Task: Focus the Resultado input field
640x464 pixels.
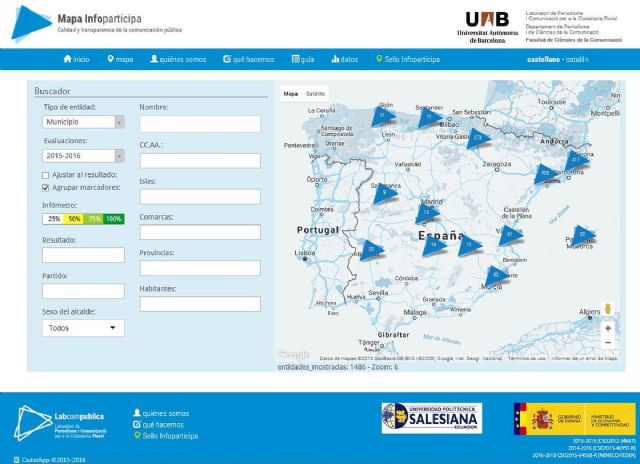Action: [x=83, y=255]
